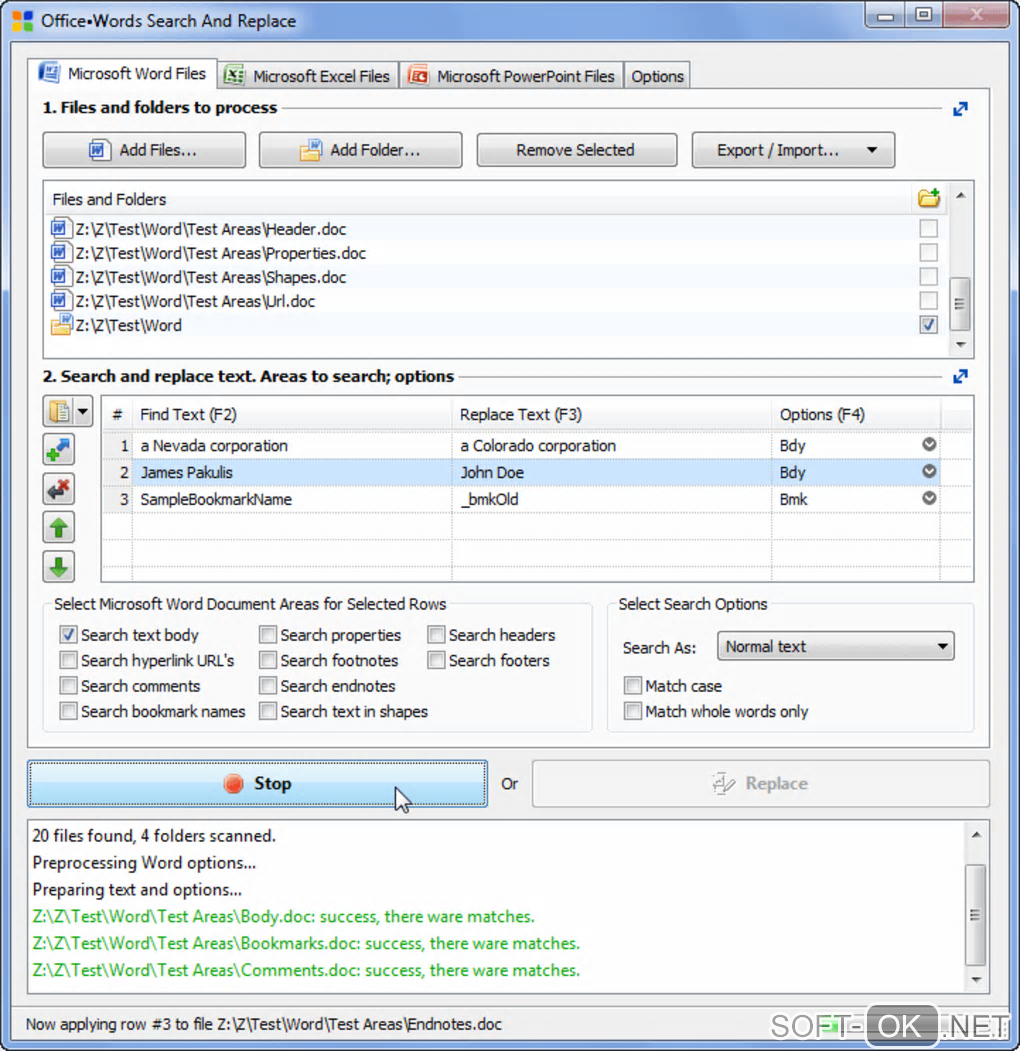The image size is (1020, 1051).
Task: Open the clipboard button's dropdown arrow
Action: coord(83,411)
